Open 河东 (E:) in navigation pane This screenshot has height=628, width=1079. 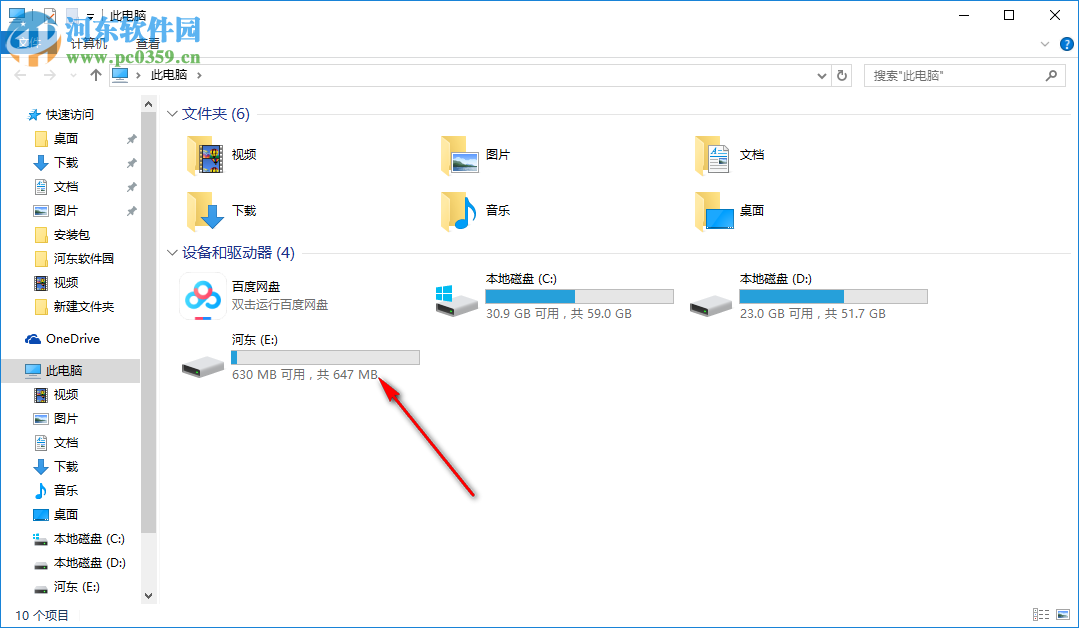point(76,587)
